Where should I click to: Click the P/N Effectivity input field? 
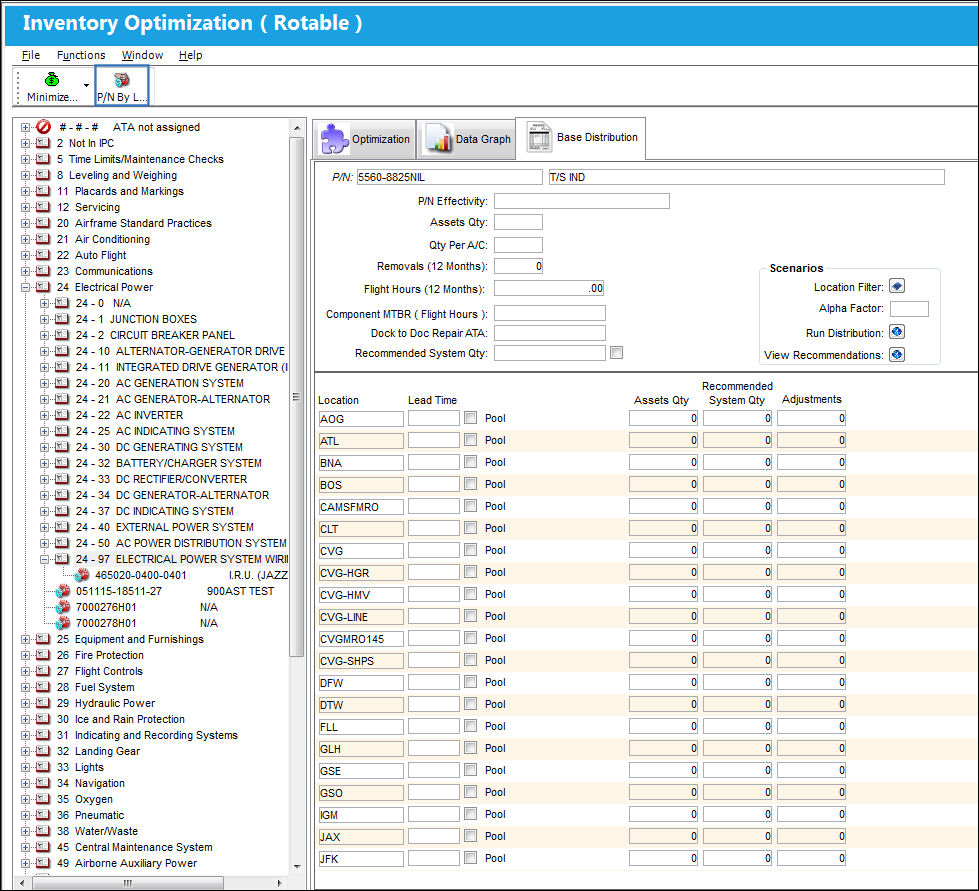coord(582,200)
